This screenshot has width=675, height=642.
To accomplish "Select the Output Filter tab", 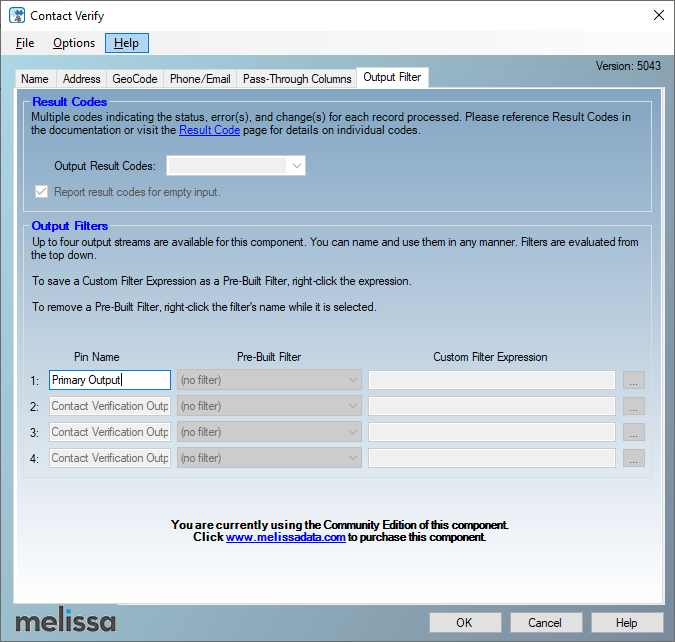I will tap(392, 78).
